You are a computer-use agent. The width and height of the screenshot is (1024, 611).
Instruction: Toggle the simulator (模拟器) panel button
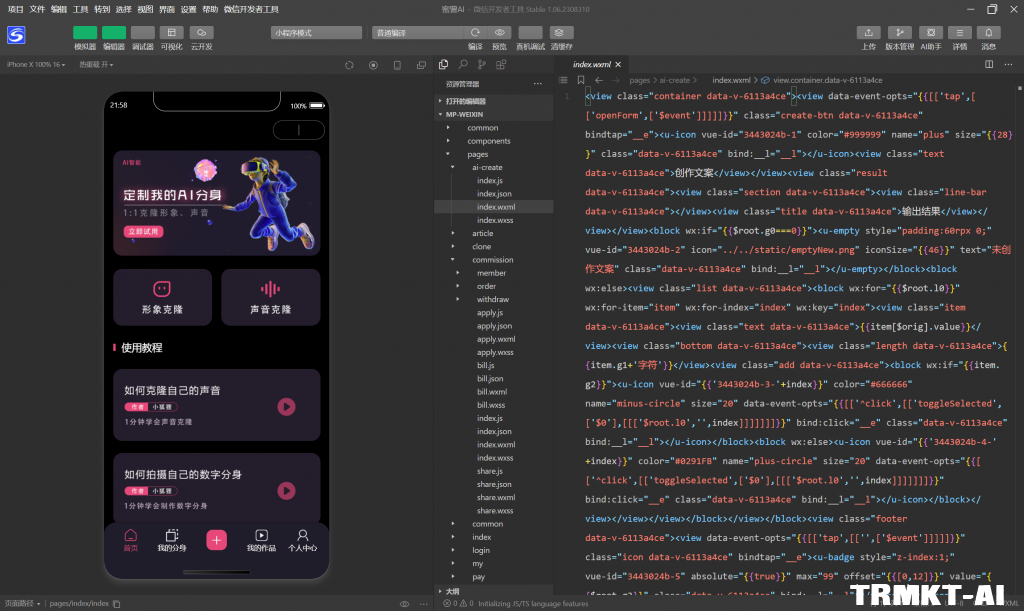click(85, 33)
